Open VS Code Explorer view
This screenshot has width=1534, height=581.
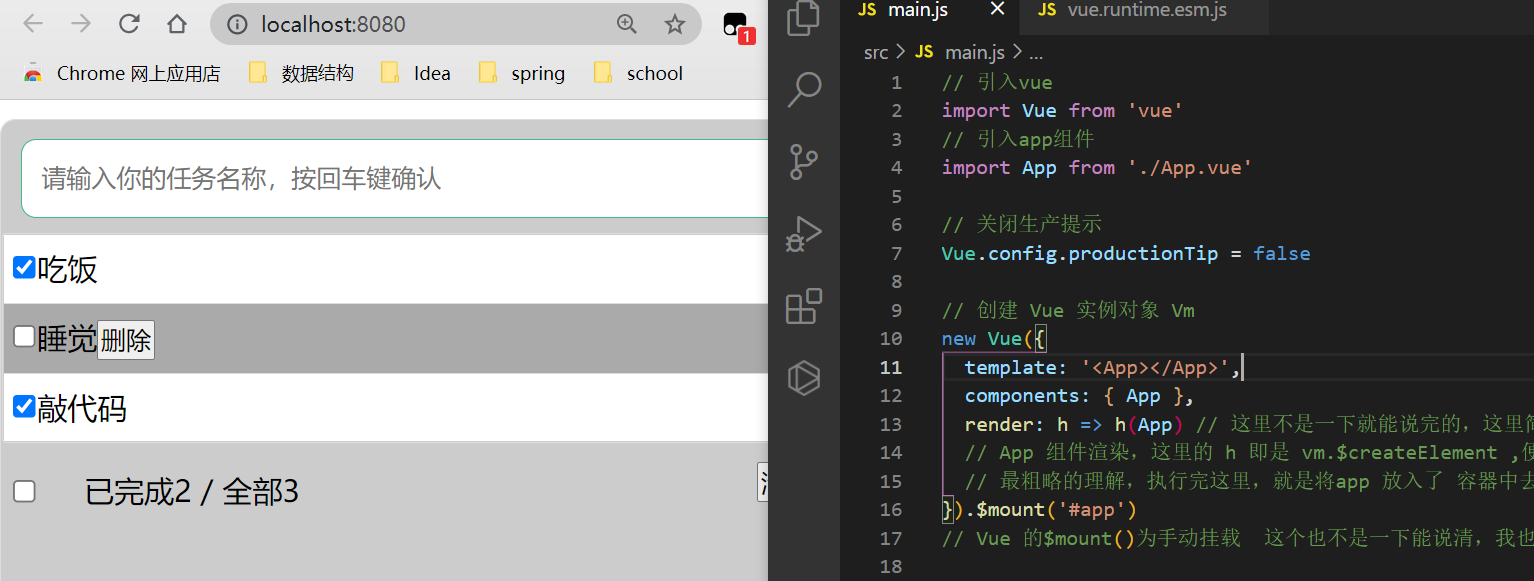[x=804, y=19]
